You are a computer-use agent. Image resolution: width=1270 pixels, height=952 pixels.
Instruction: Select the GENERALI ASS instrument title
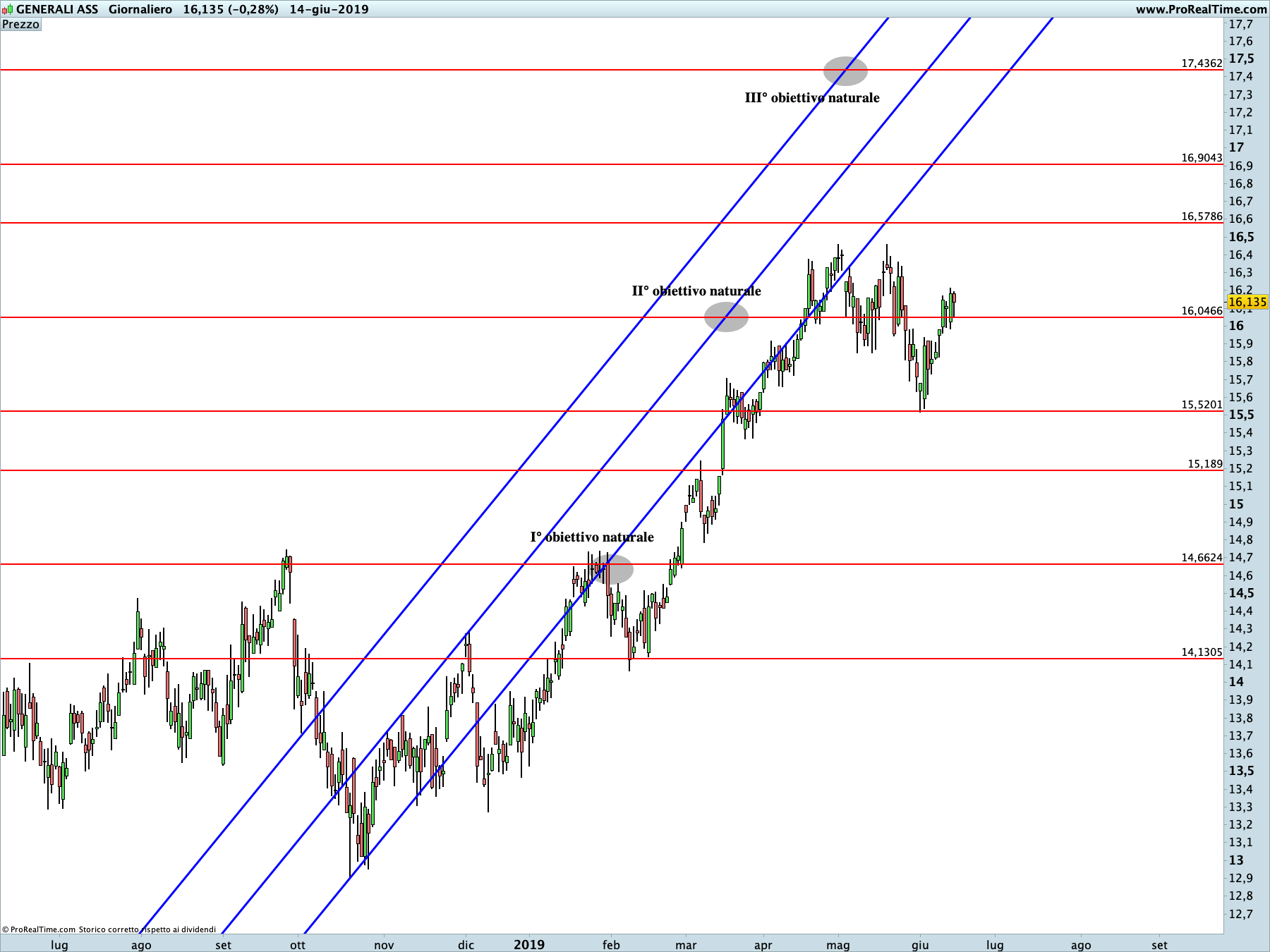[x=57, y=9]
